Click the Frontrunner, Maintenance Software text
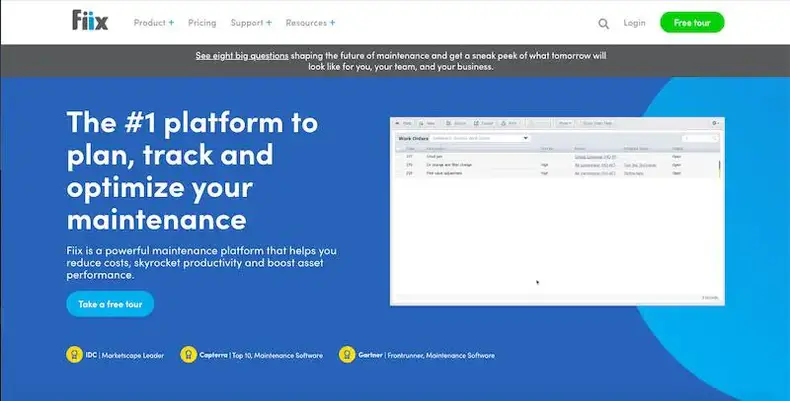This screenshot has width=790, height=401. pos(441,355)
